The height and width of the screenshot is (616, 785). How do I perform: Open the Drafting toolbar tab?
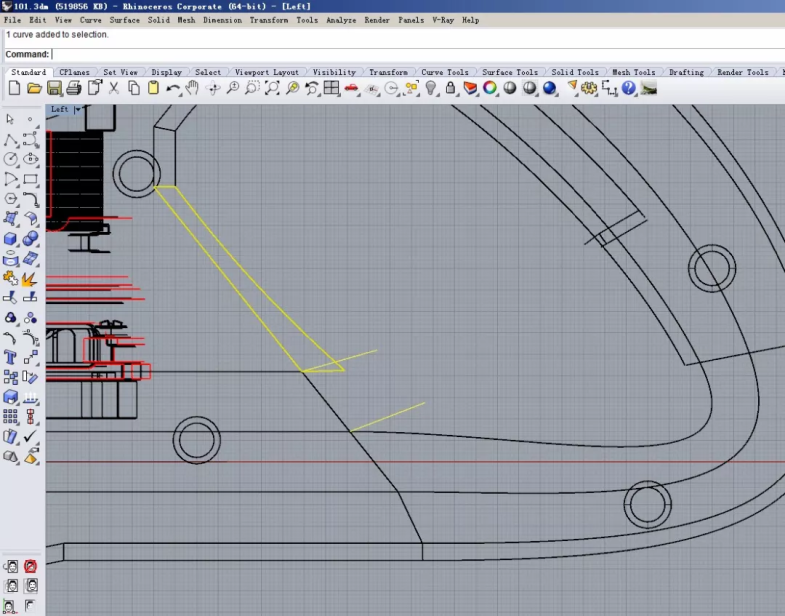tap(686, 72)
